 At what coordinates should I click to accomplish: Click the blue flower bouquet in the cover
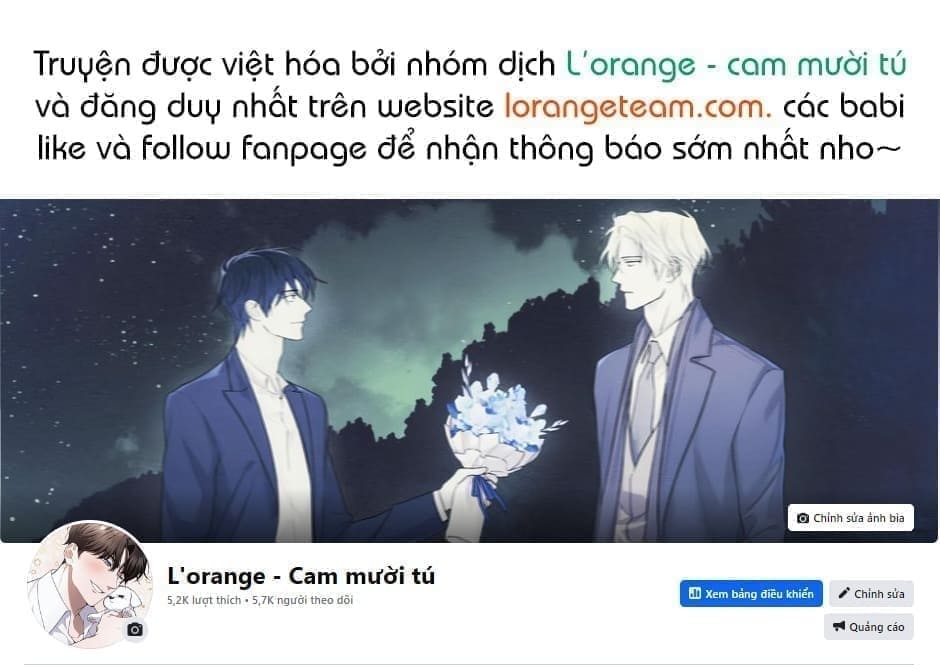tap(498, 420)
